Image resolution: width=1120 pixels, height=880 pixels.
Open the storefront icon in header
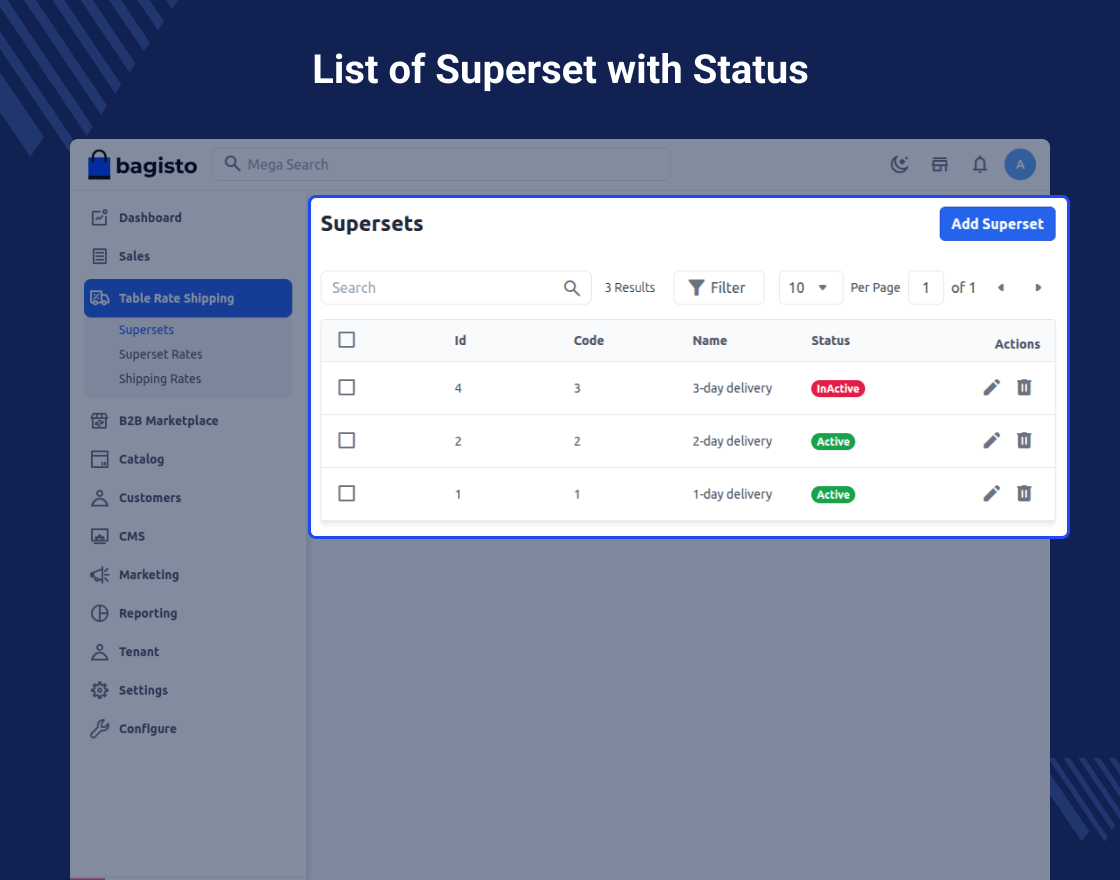click(x=939, y=165)
